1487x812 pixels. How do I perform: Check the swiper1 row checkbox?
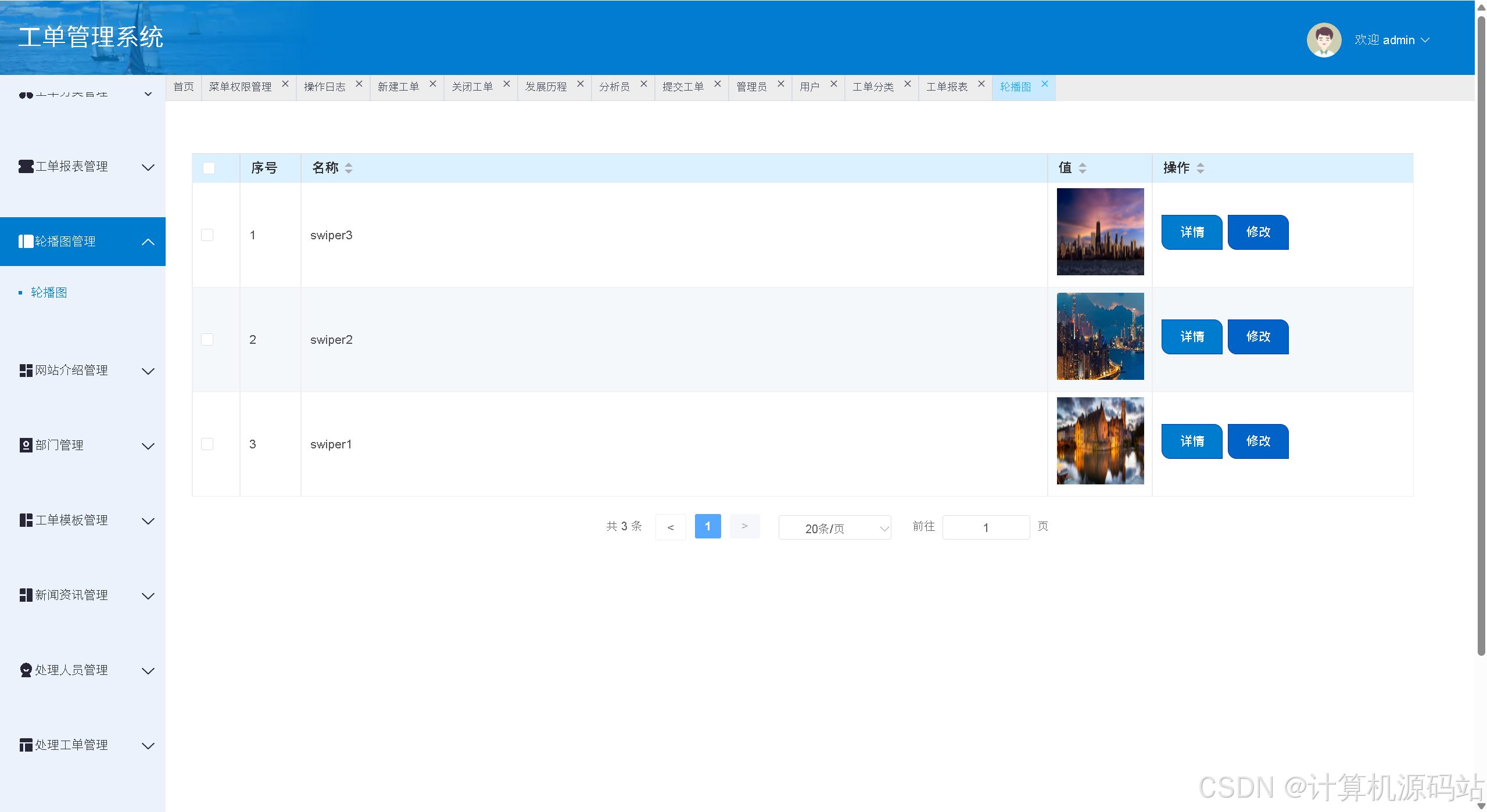pos(207,444)
